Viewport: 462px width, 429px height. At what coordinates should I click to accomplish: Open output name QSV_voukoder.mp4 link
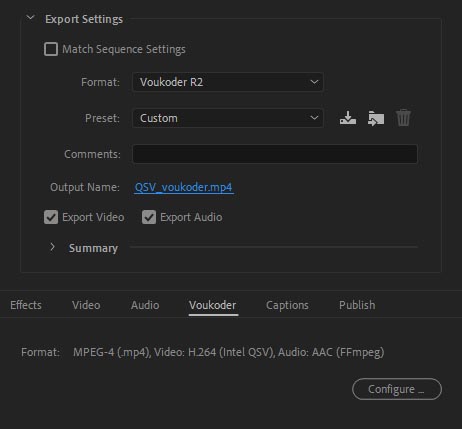pos(184,187)
